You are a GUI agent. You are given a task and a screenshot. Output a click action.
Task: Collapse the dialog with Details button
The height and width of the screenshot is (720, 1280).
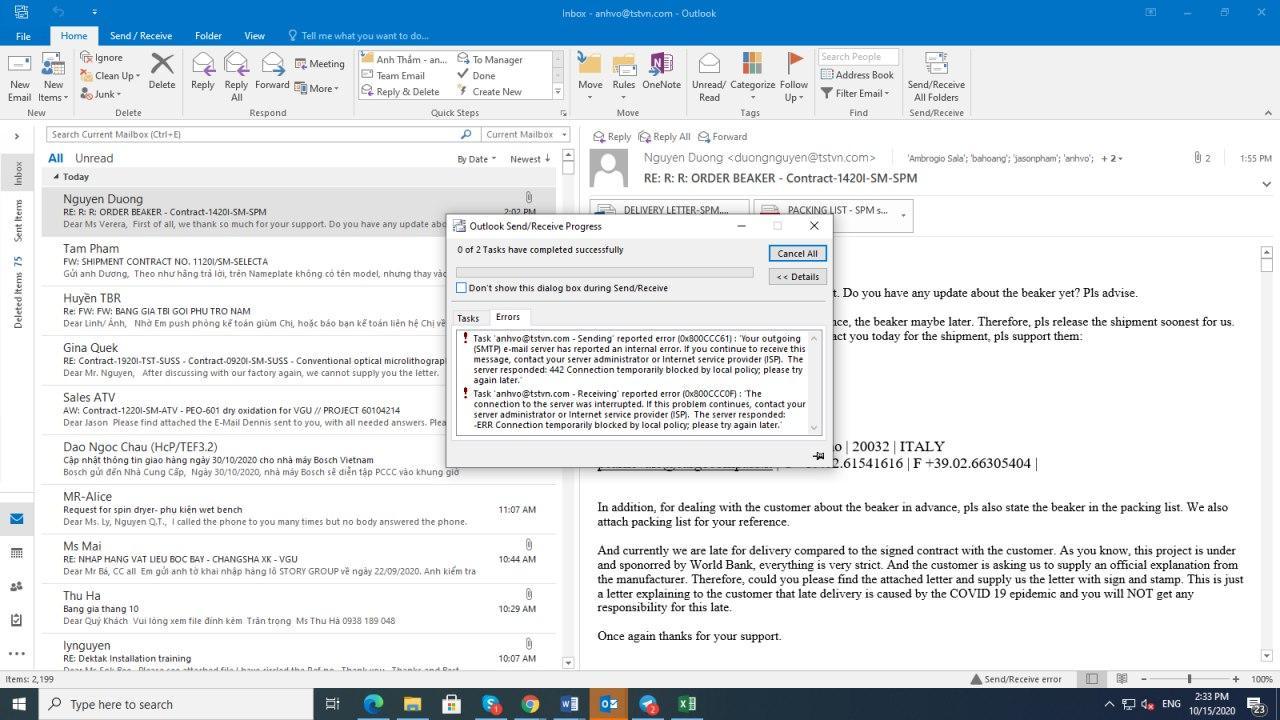click(x=797, y=276)
